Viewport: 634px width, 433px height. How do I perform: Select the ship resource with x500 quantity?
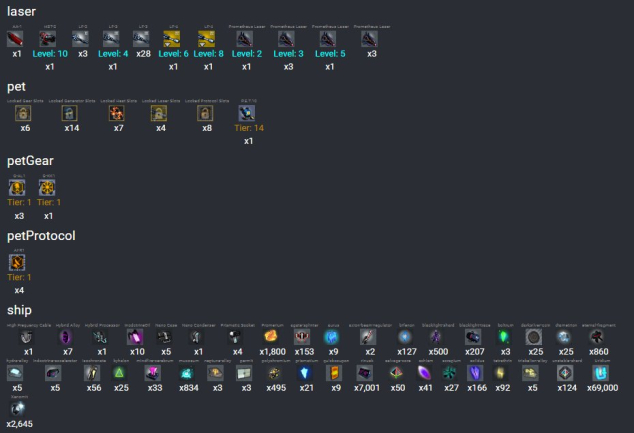[x=437, y=338]
